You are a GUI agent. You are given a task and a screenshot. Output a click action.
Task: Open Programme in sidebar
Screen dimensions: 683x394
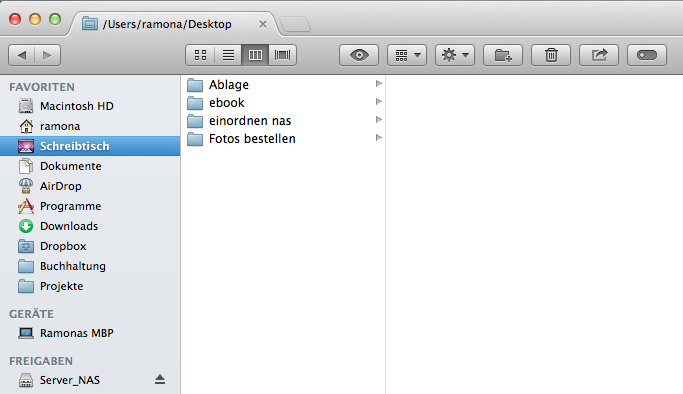[90, 206]
